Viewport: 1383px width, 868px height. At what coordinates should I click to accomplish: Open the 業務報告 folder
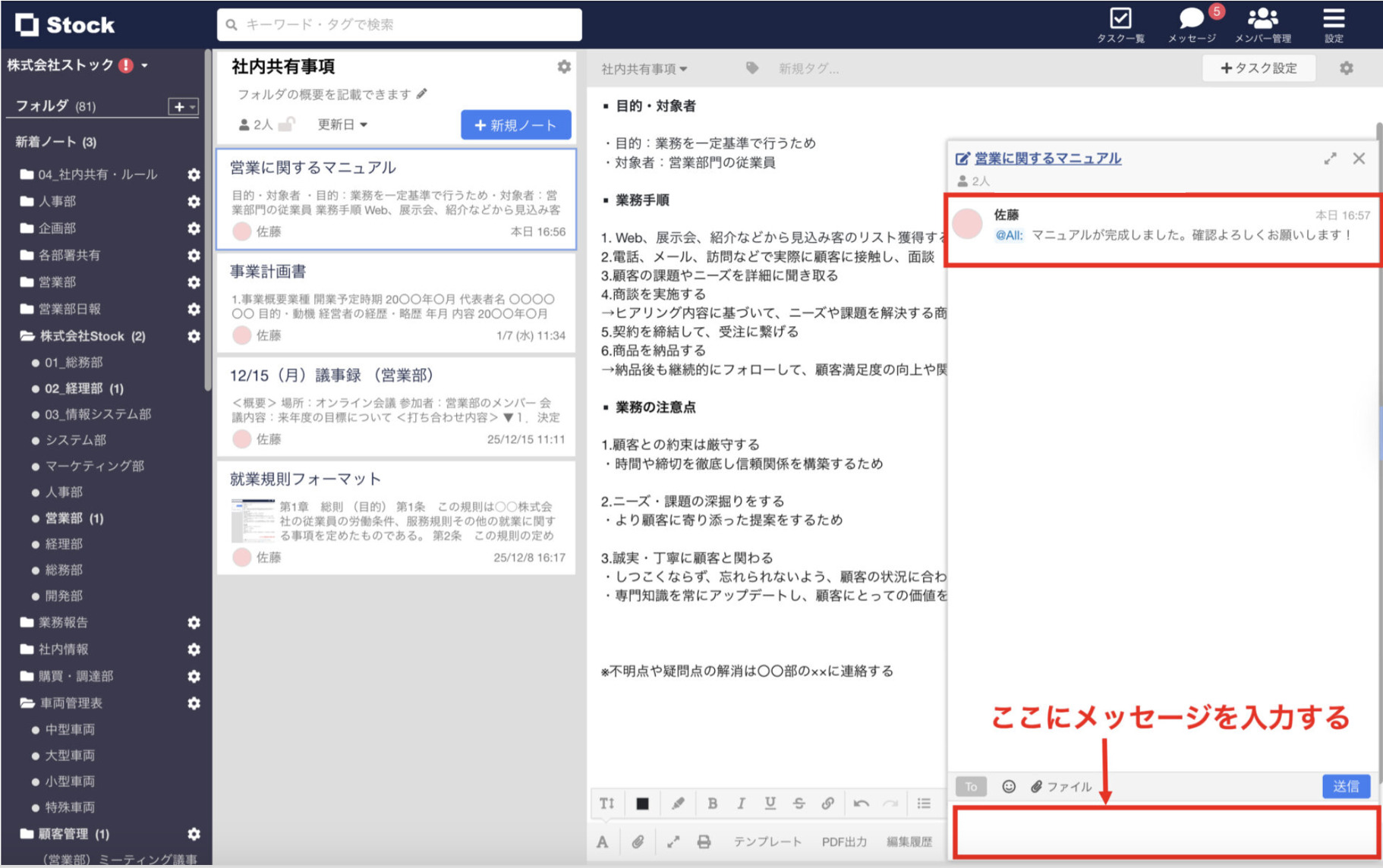pyautogui.click(x=63, y=622)
